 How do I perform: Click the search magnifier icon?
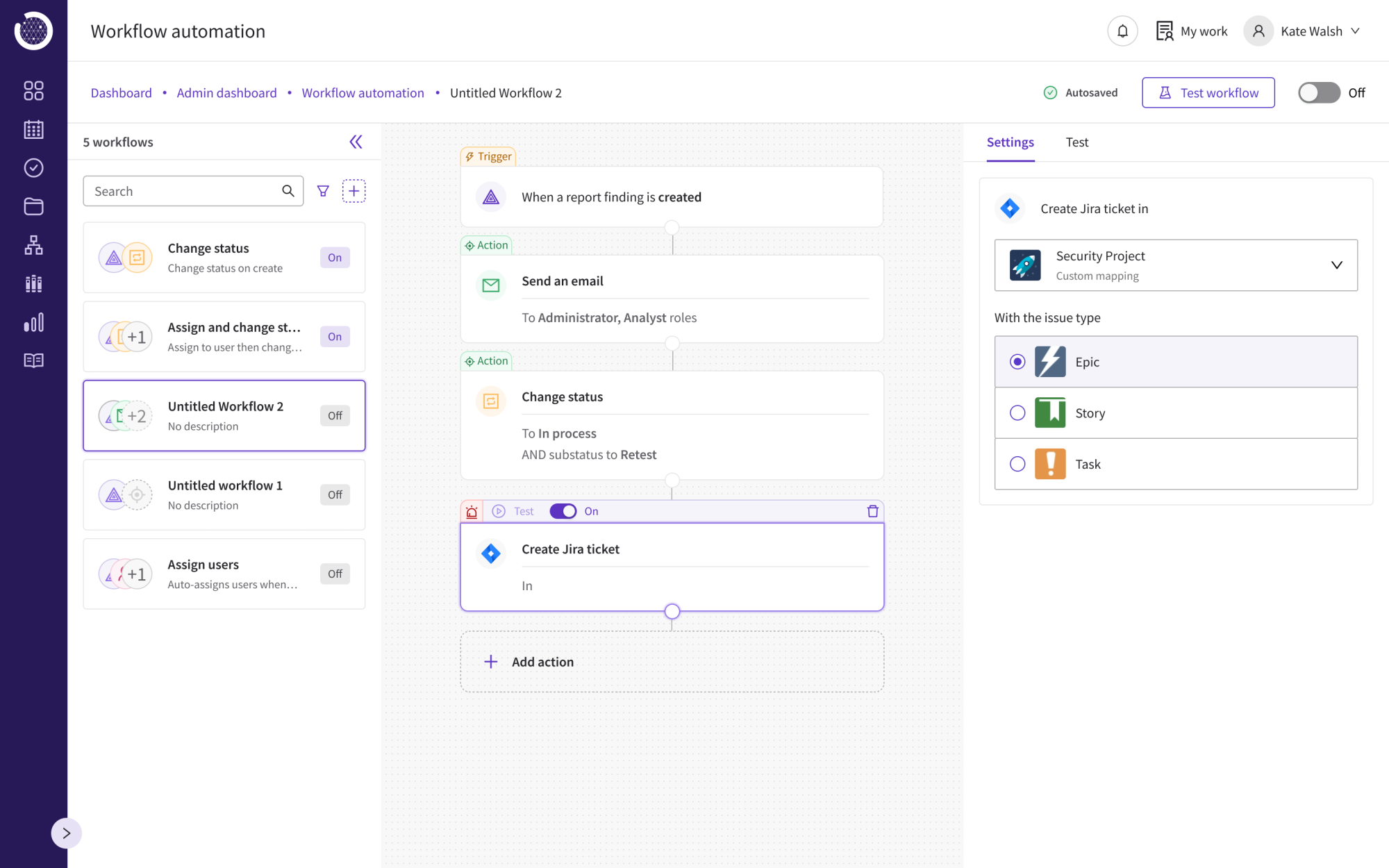tap(288, 191)
